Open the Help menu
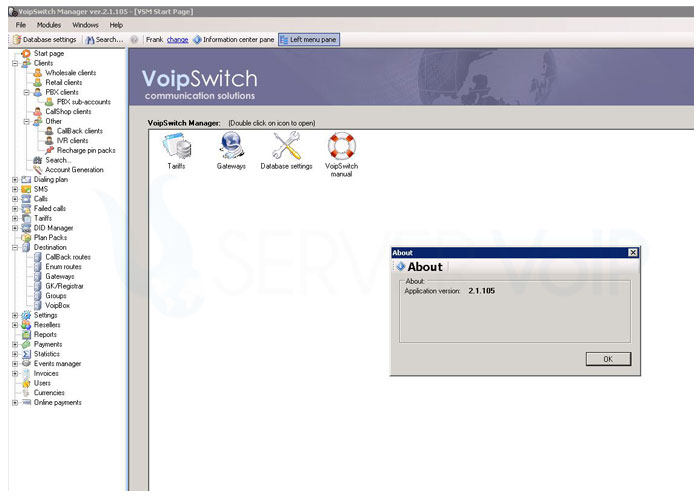The height and width of the screenshot is (500, 700). point(116,25)
